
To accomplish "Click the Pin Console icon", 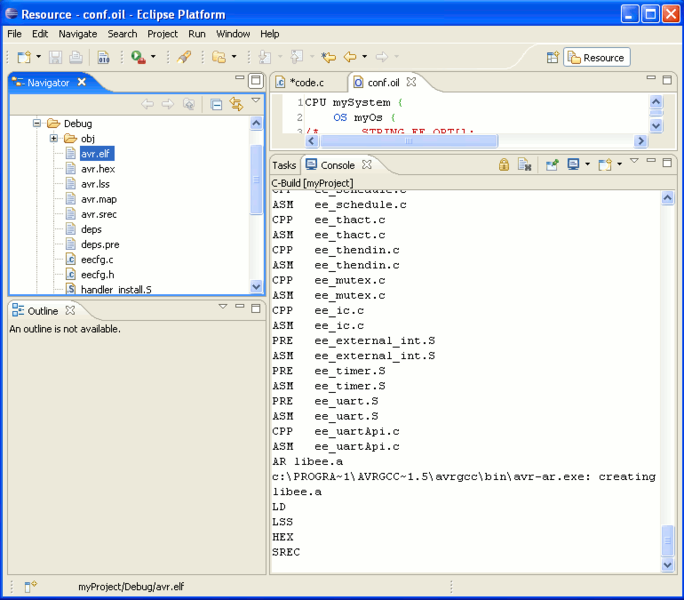I will point(552,165).
